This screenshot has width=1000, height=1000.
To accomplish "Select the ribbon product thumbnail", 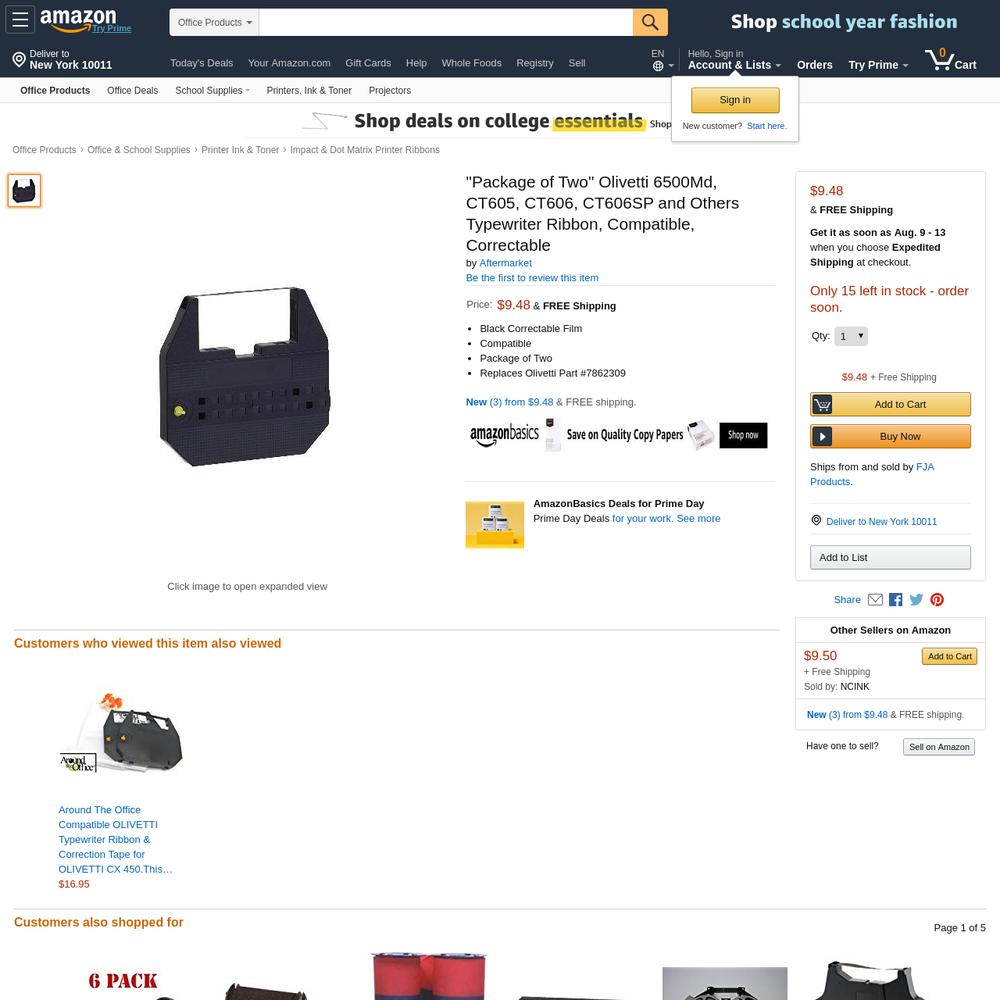I will (x=24, y=191).
